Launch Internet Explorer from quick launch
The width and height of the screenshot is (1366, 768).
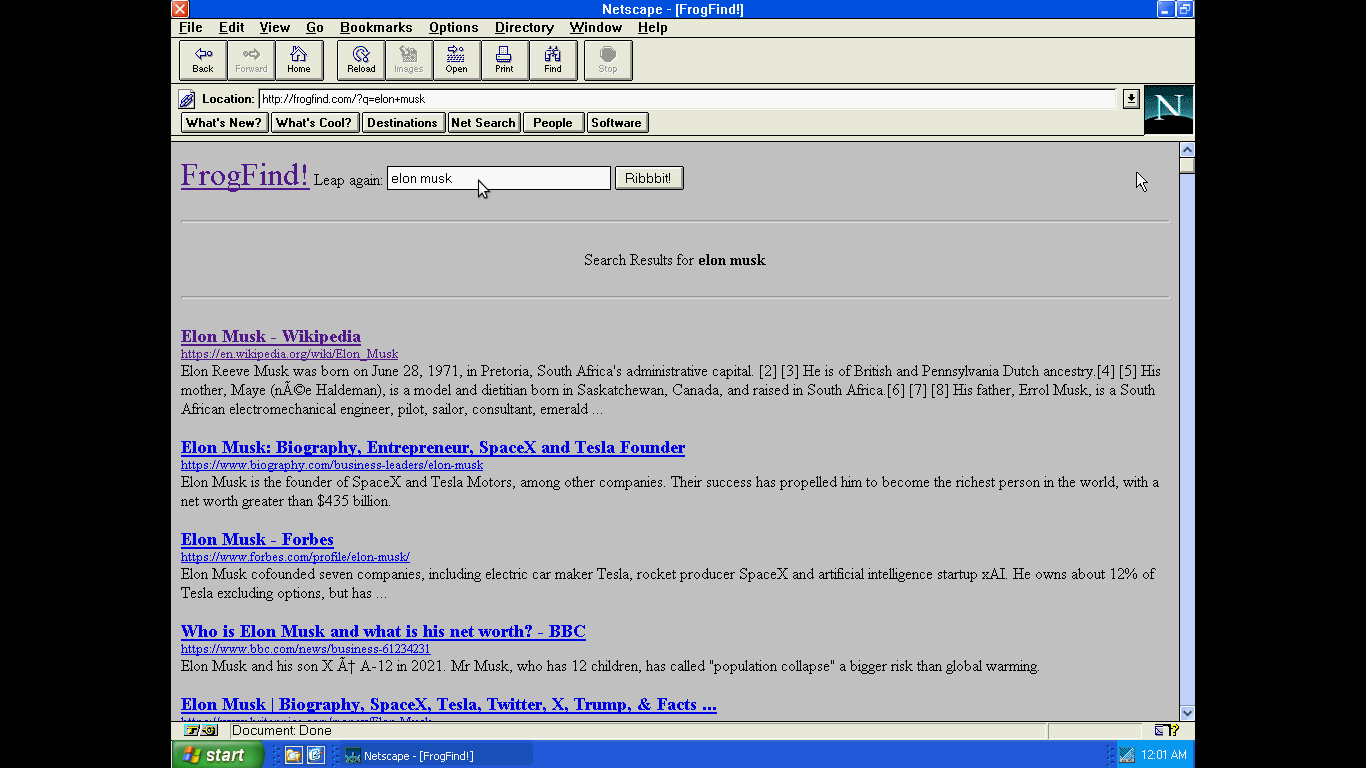316,755
